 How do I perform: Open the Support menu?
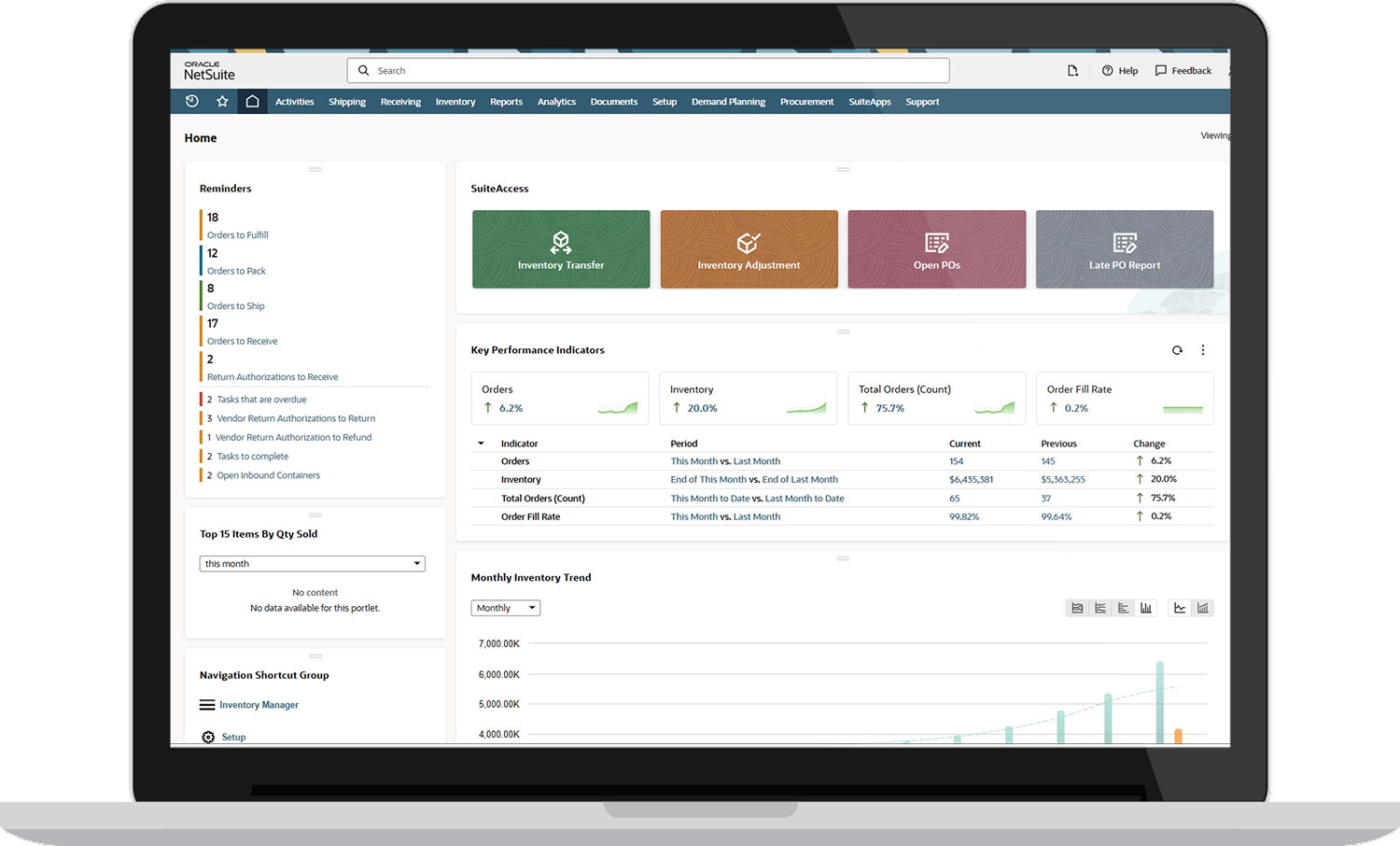tap(922, 102)
